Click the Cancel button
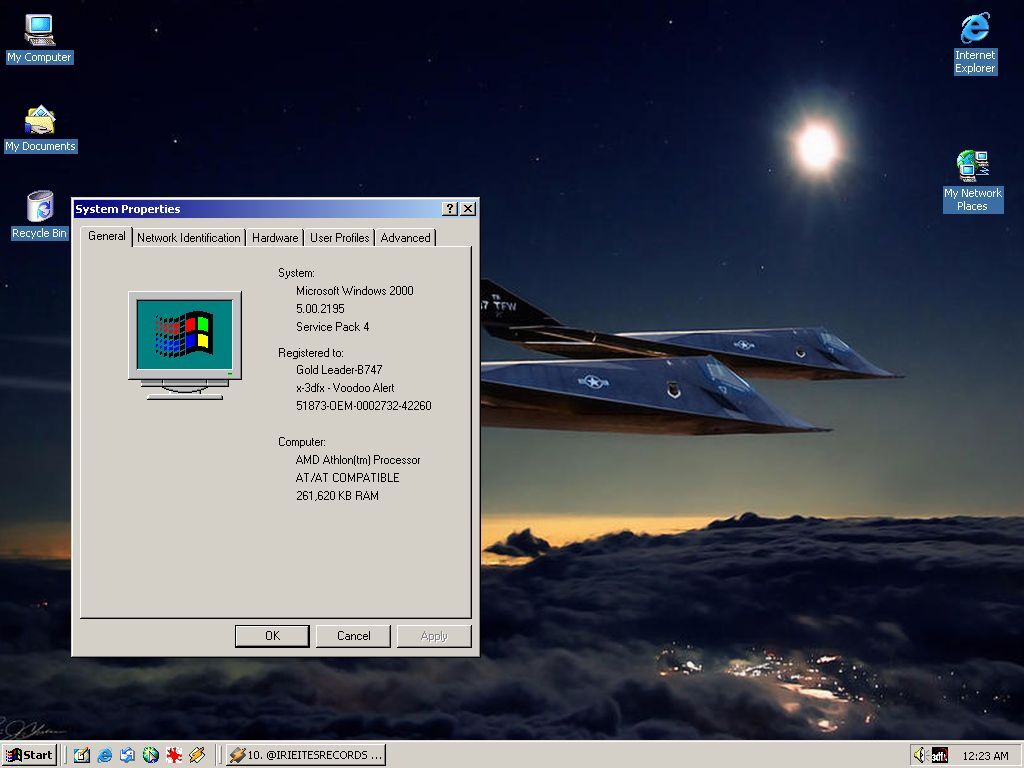1024x768 pixels. click(353, 636)
